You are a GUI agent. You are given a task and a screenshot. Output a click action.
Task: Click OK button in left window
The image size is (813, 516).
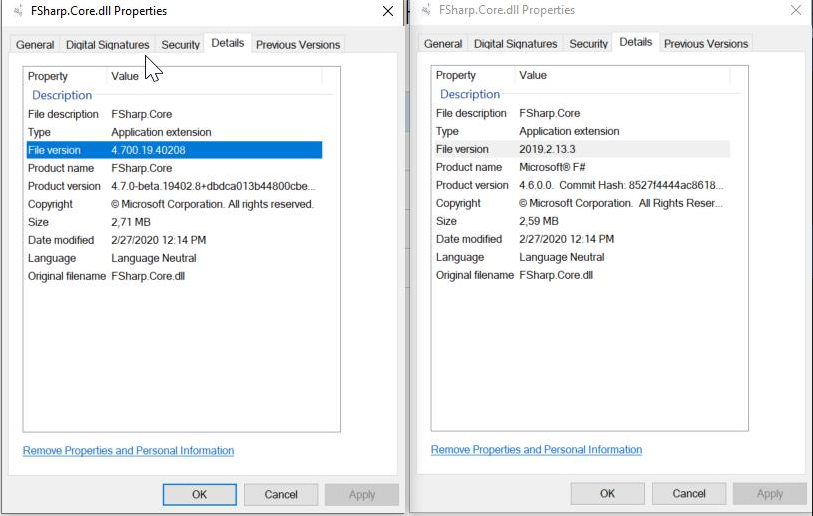point(200,495)
